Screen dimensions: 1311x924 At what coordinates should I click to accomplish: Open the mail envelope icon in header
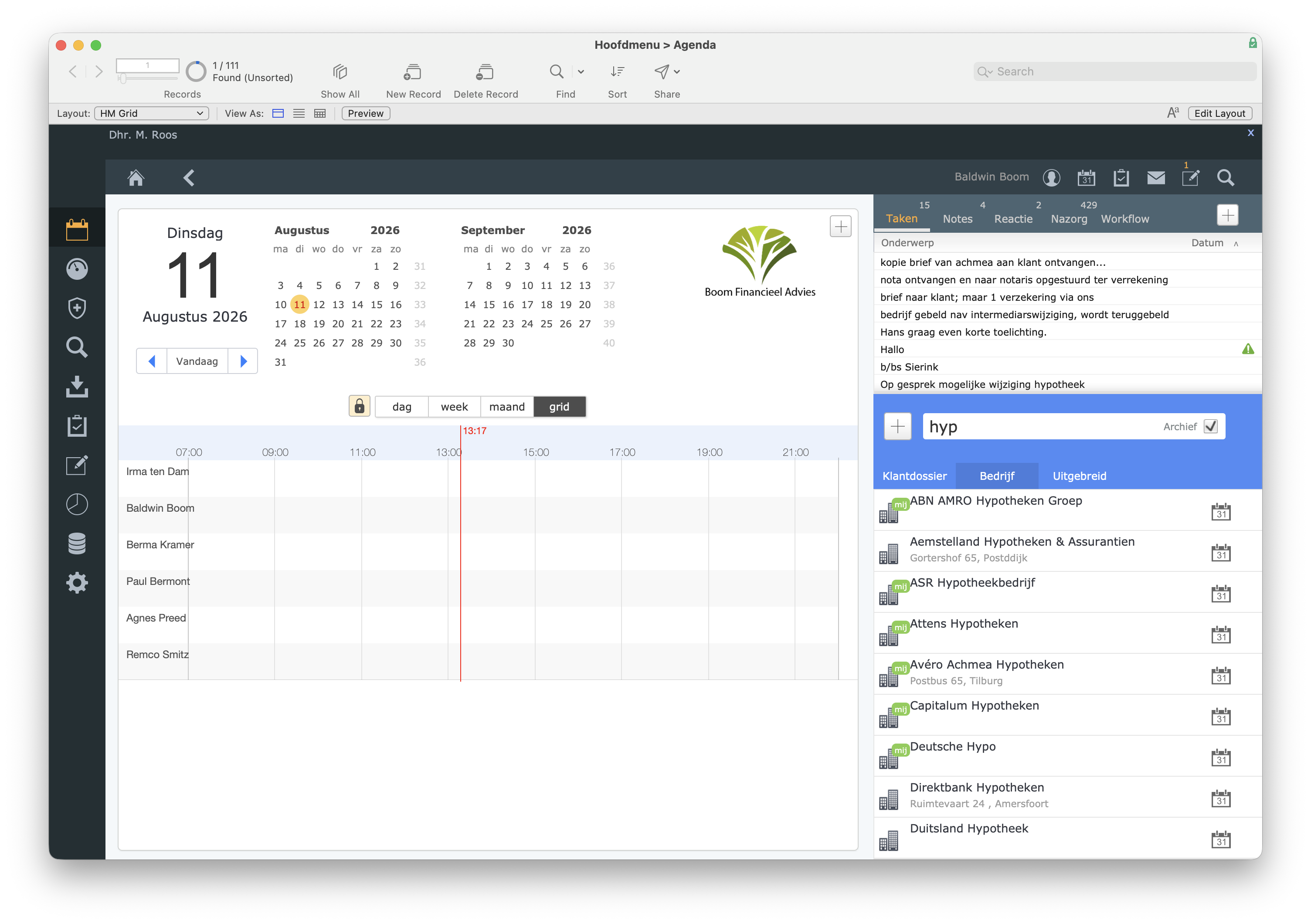pyautogui.click(x=1156, y=177)
